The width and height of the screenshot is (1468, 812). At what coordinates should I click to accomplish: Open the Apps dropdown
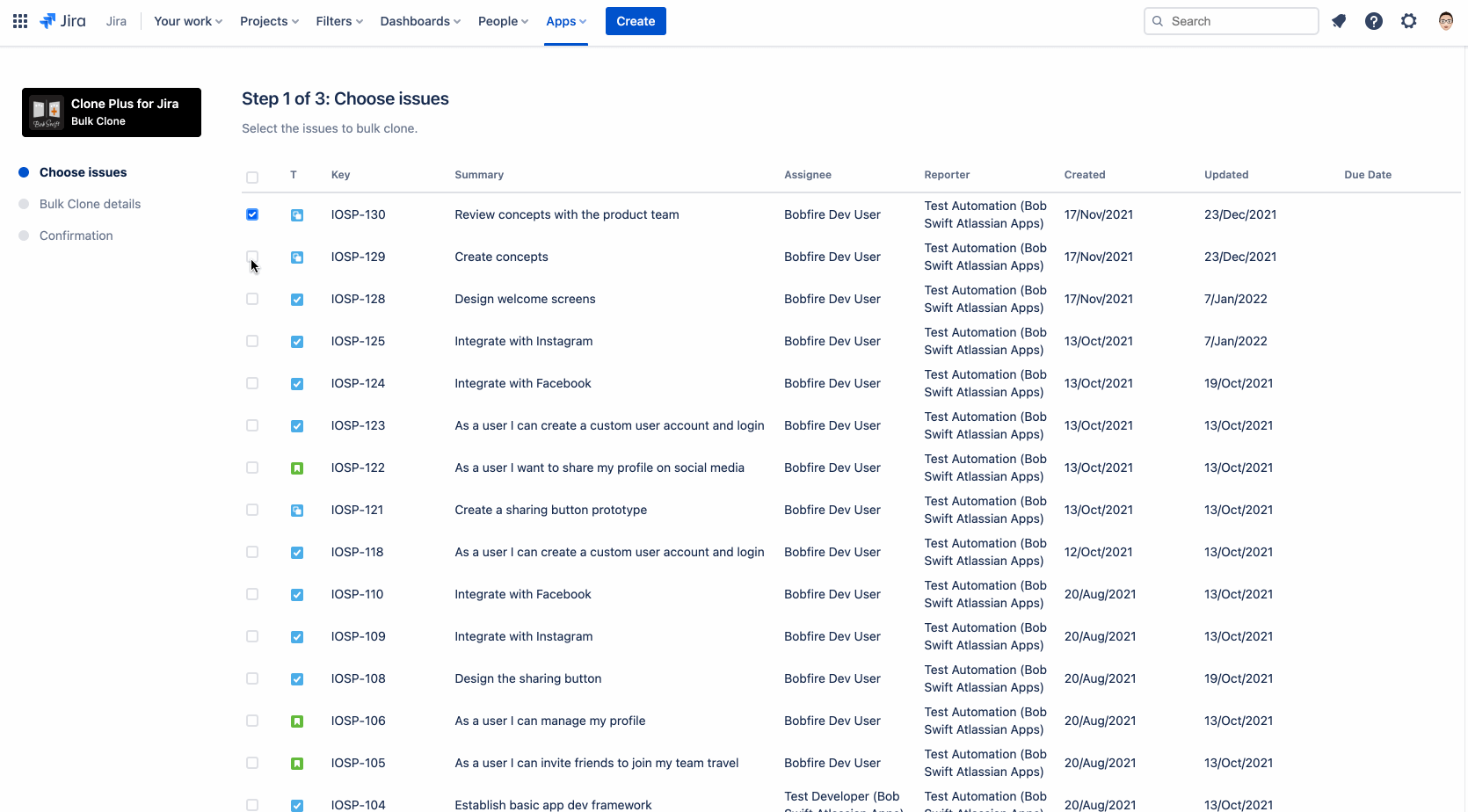566,21
